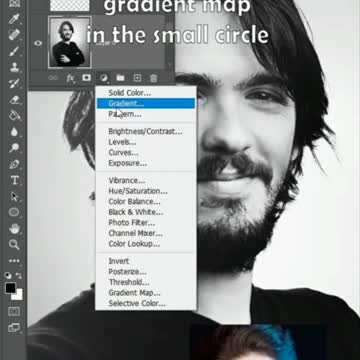
Task: Add a Brightness/Contrast adjustment
Action: click(145, 132)
